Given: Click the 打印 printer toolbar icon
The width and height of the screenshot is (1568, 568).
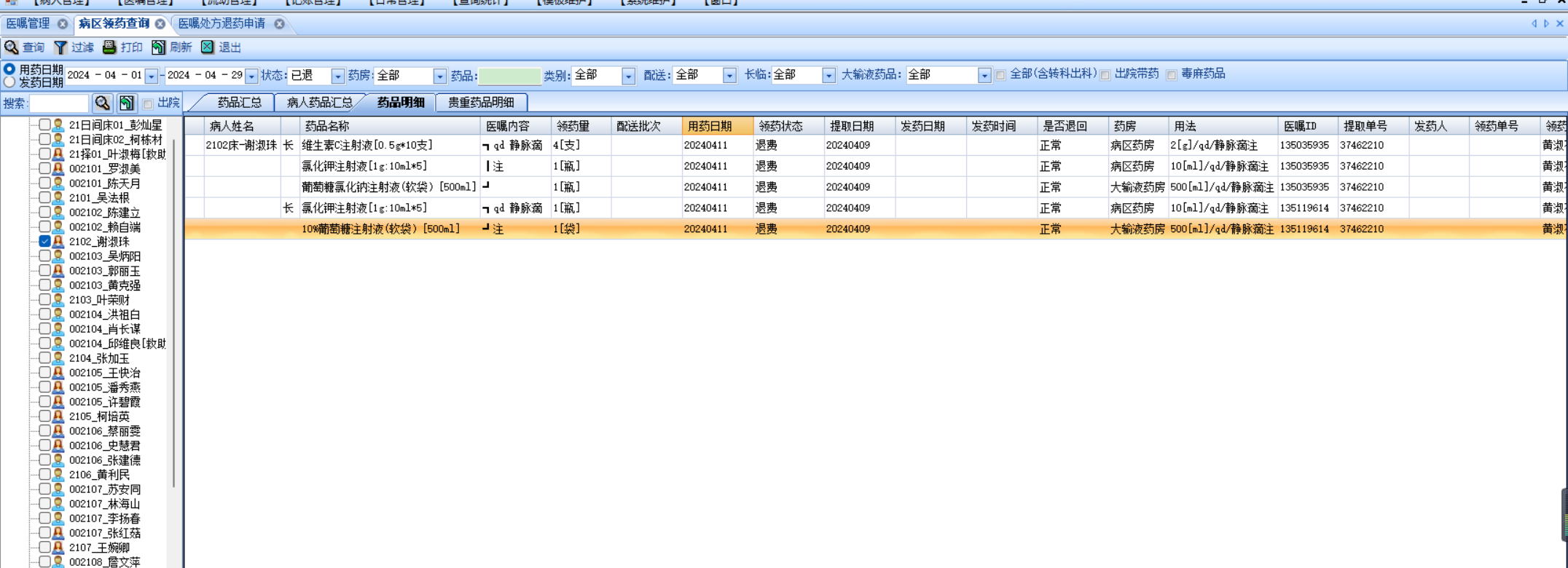Looking at the screenshot, I should point(109,47).
